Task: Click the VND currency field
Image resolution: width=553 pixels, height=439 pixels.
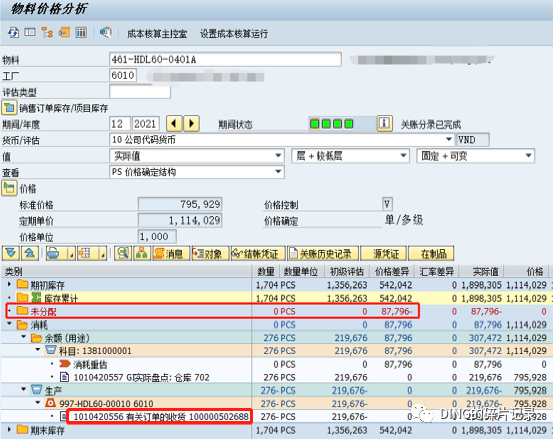Action: 473,140
